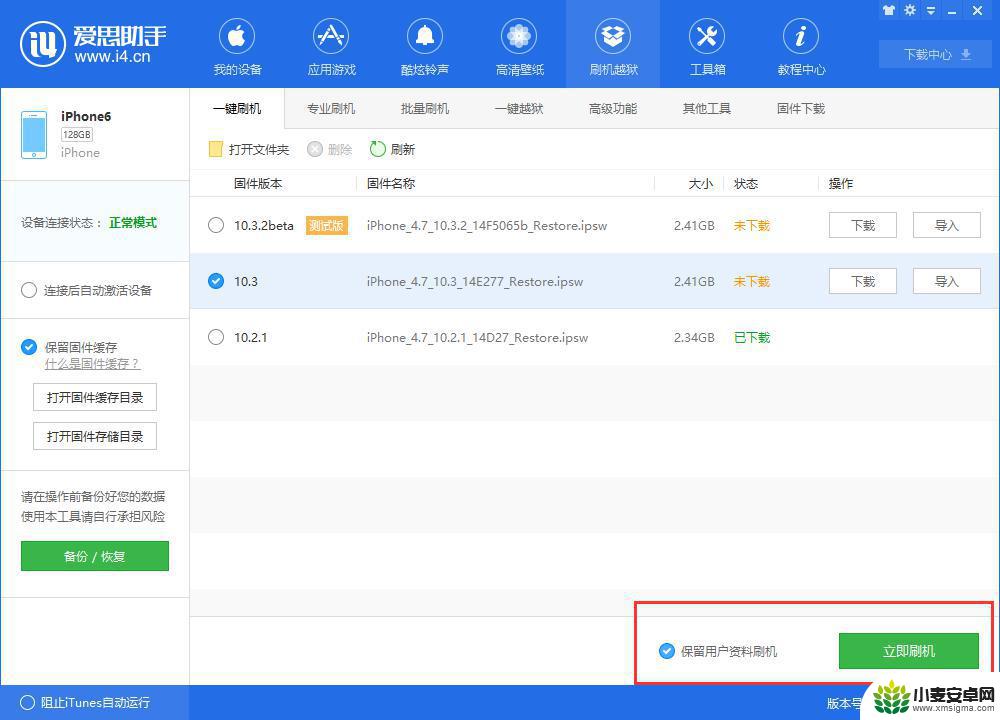Click 打开固件存储目录 button
The width and height of the screenshot is (1000, 720).
95,436
